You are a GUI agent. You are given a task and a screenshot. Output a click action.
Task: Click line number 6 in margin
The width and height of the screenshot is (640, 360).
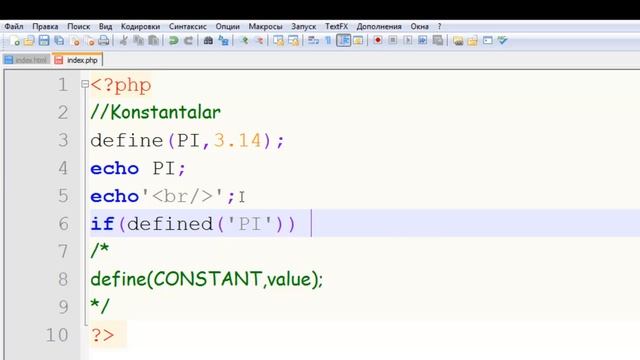coord(63,224)
